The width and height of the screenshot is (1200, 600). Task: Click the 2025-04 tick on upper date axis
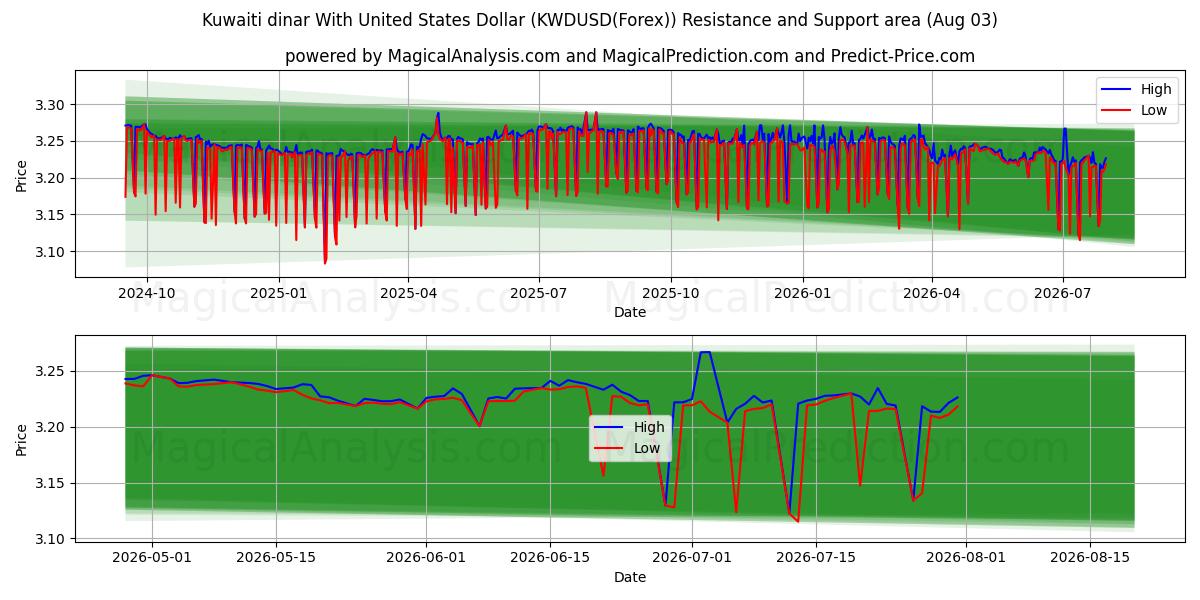[408, 294]
